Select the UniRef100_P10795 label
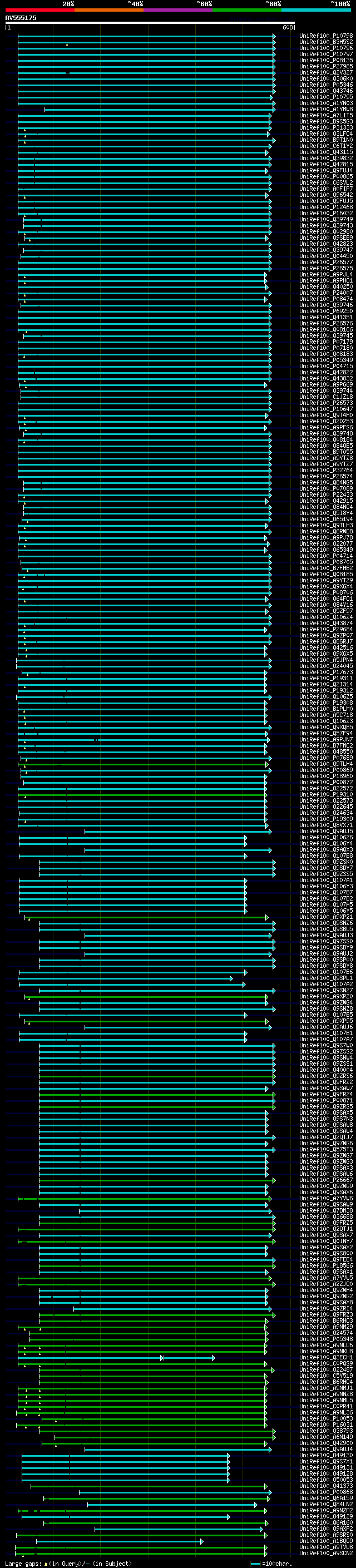356x1568 pixels. (x=326, y=97)
